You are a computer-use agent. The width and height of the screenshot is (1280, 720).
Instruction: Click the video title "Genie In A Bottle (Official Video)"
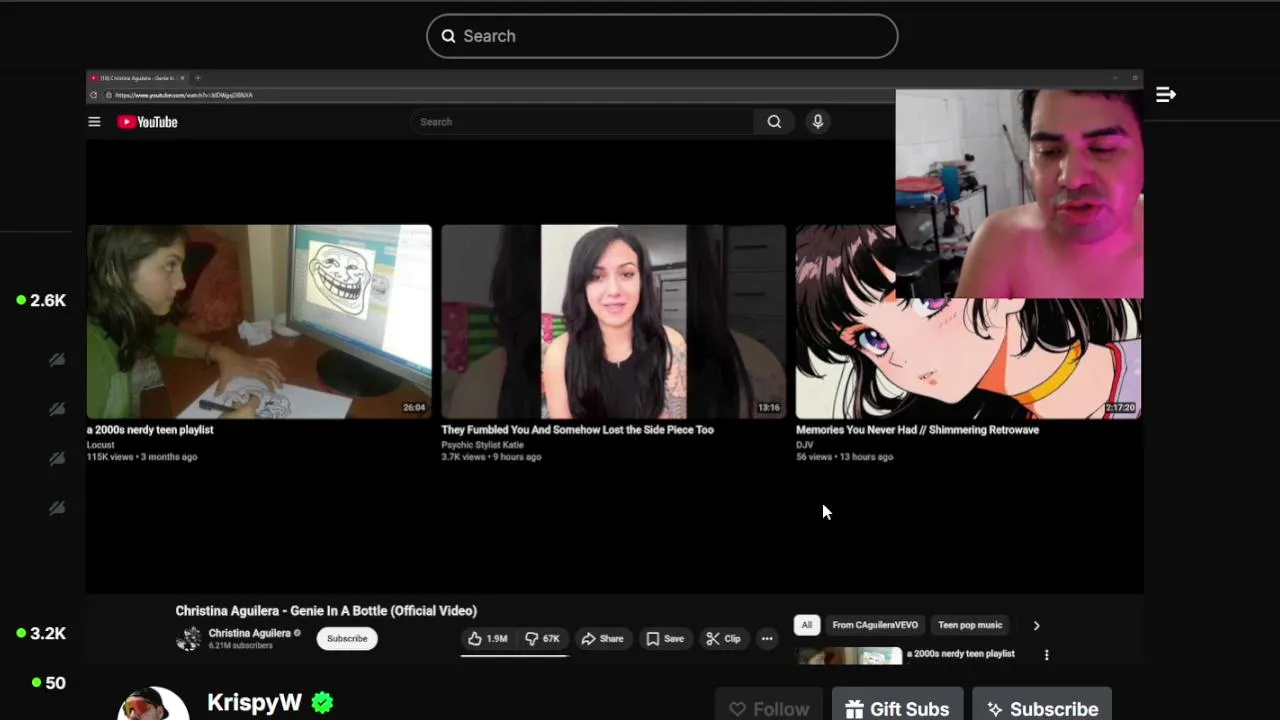[326, 611]
